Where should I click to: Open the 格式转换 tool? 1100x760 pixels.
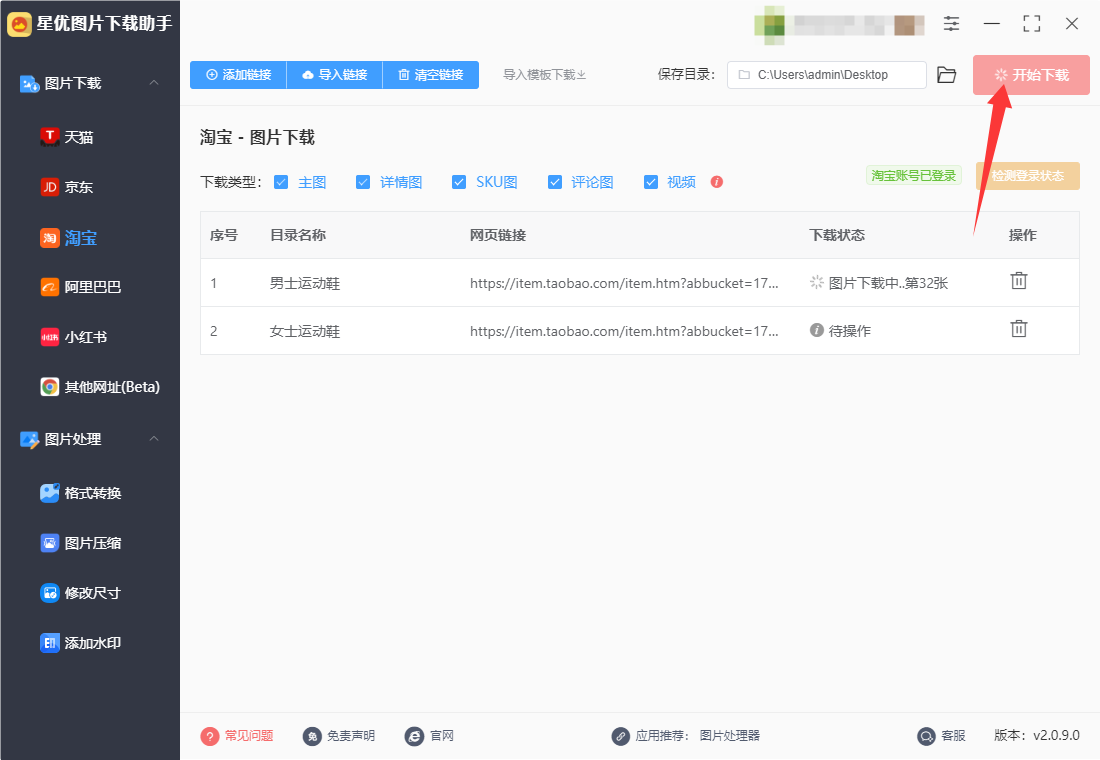81,493
